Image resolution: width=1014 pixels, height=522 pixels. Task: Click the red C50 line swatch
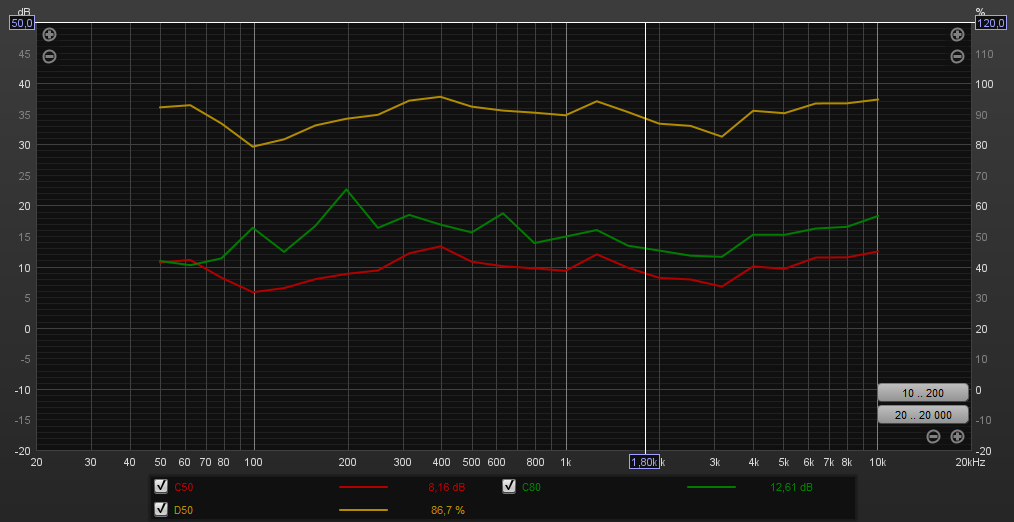(x=363, y=487)
